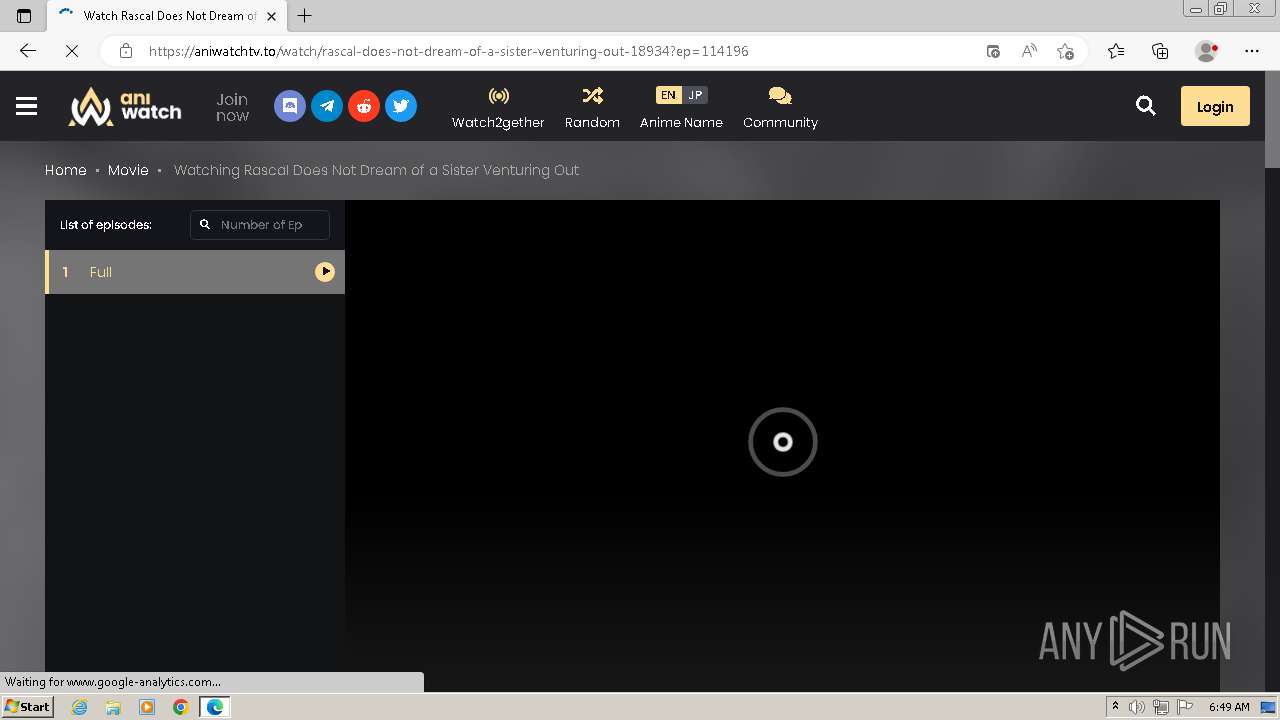Click 'Join now' text in header
The height and width of the screenshot is (720, 1280).
pos(232,107)
